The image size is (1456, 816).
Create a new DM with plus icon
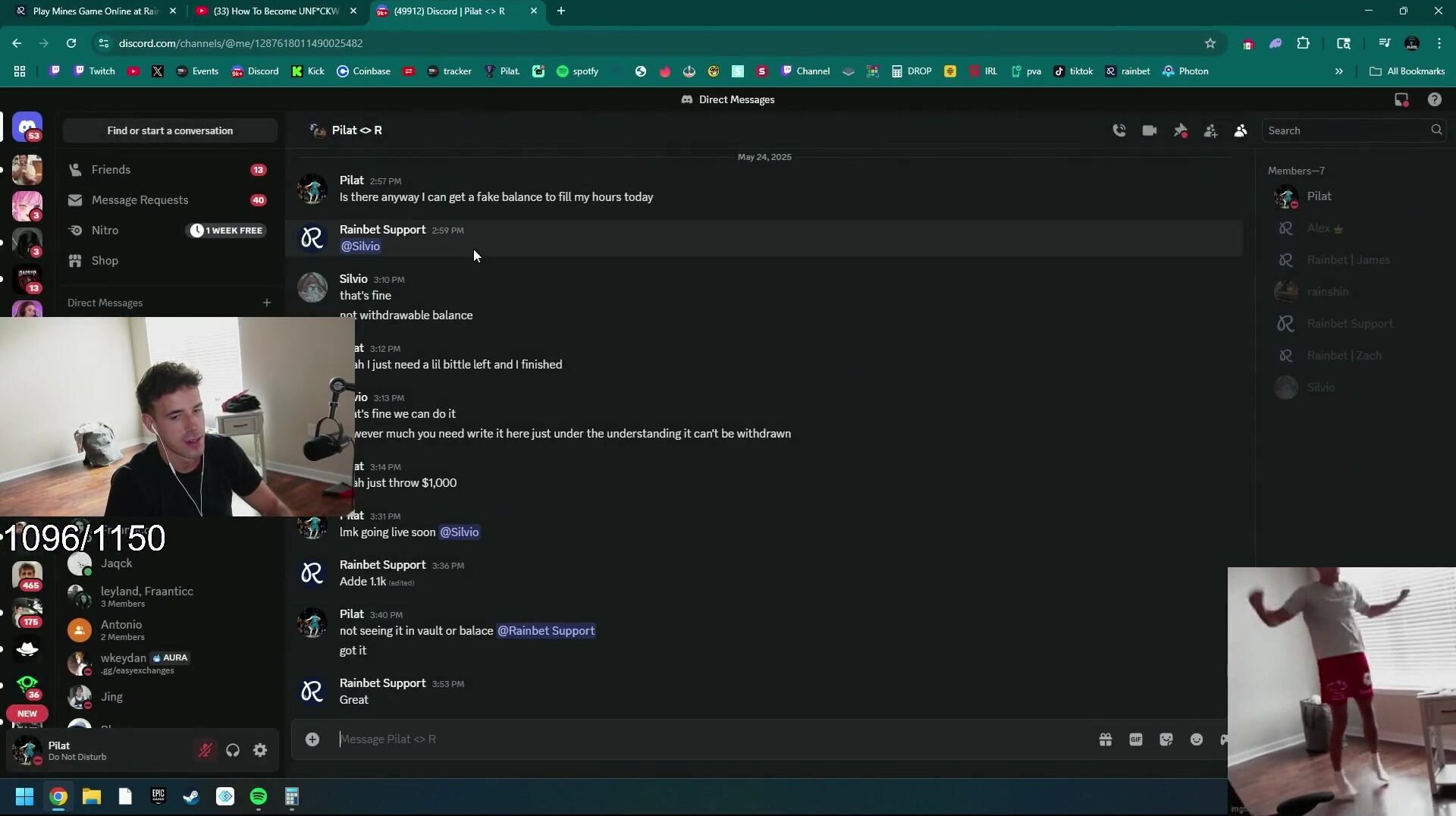pos(267,303)
